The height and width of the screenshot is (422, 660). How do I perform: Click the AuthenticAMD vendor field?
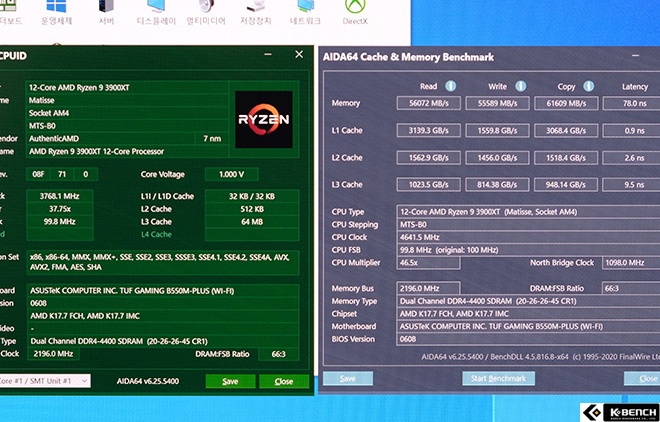pos(111,138)
